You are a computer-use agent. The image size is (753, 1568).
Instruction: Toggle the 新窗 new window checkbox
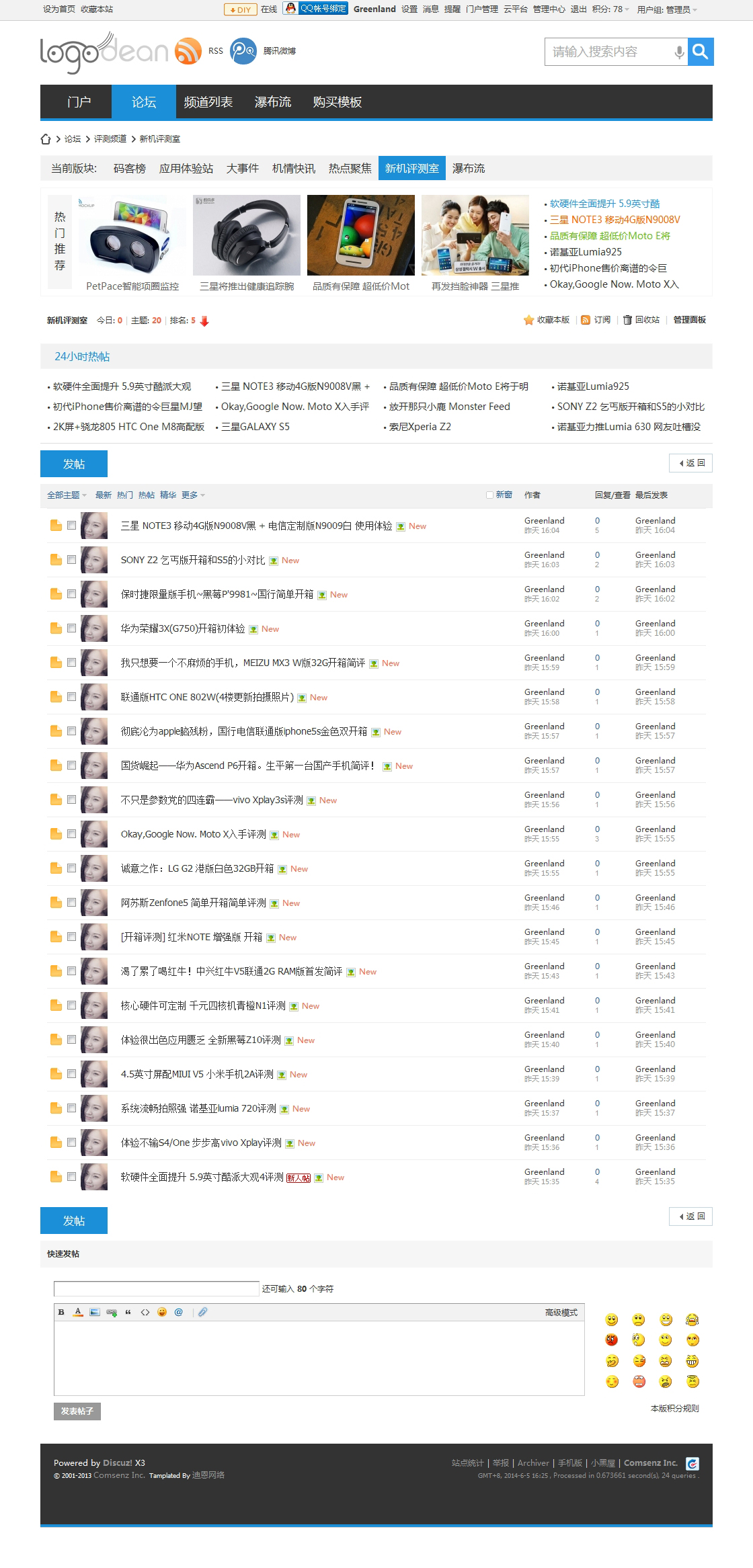pyautogui.click(x=490, y=495)
